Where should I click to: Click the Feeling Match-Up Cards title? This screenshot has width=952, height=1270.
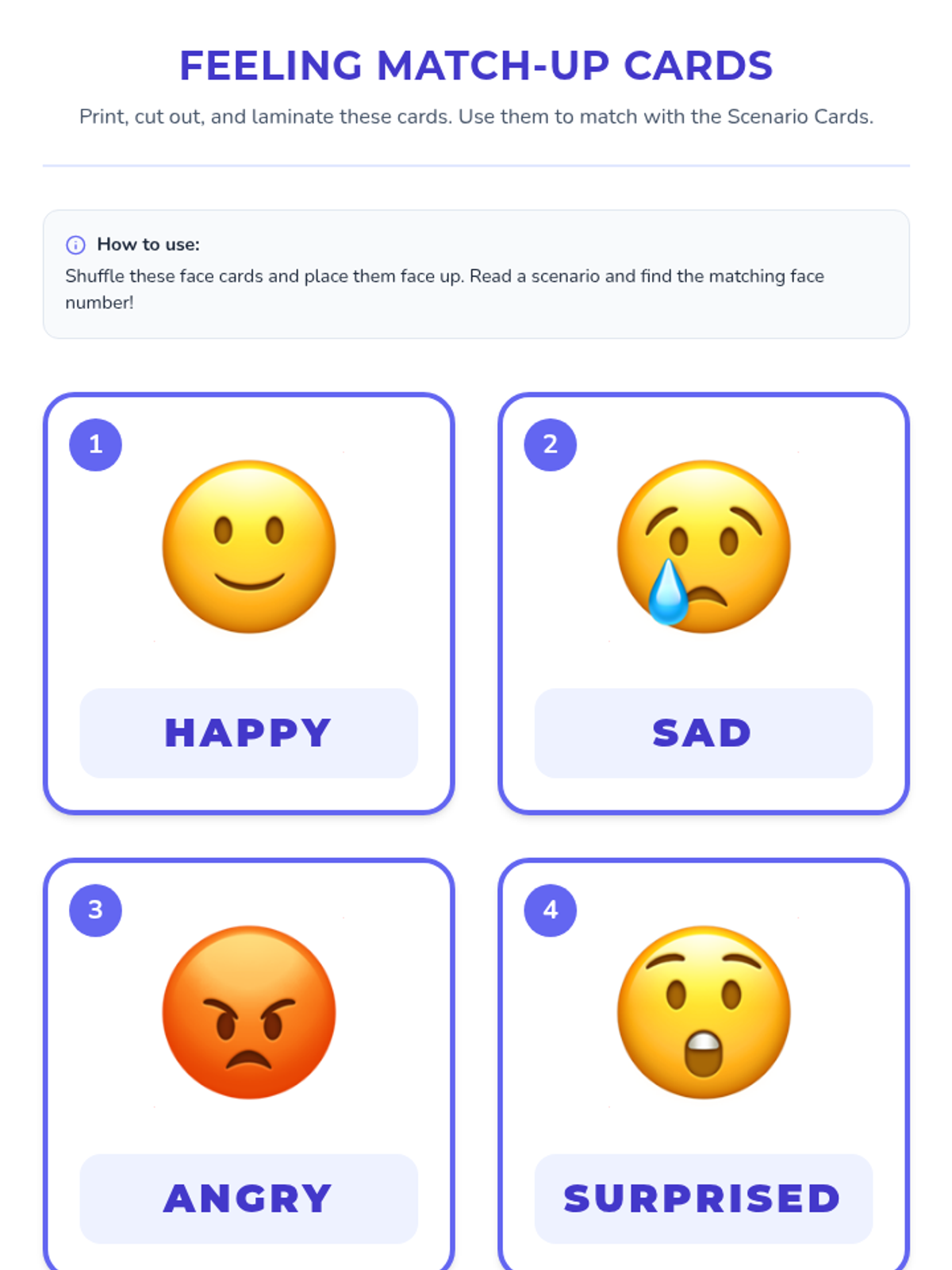point(476,66)
